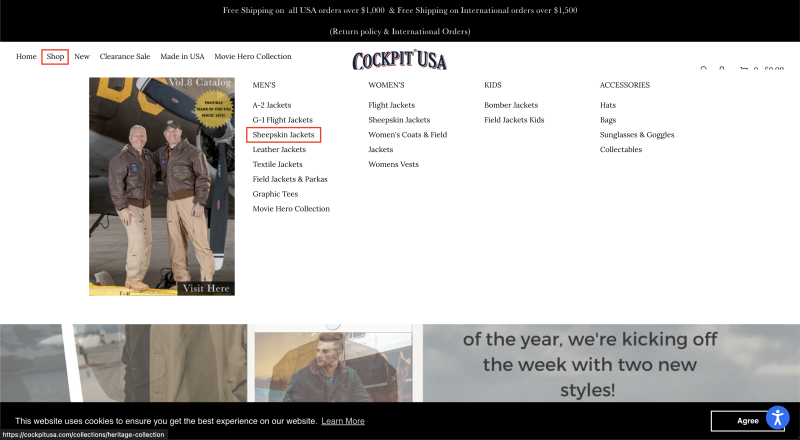Select Women's Coats & Field Jackets
The image size is (800, 440).
[408, 142]
